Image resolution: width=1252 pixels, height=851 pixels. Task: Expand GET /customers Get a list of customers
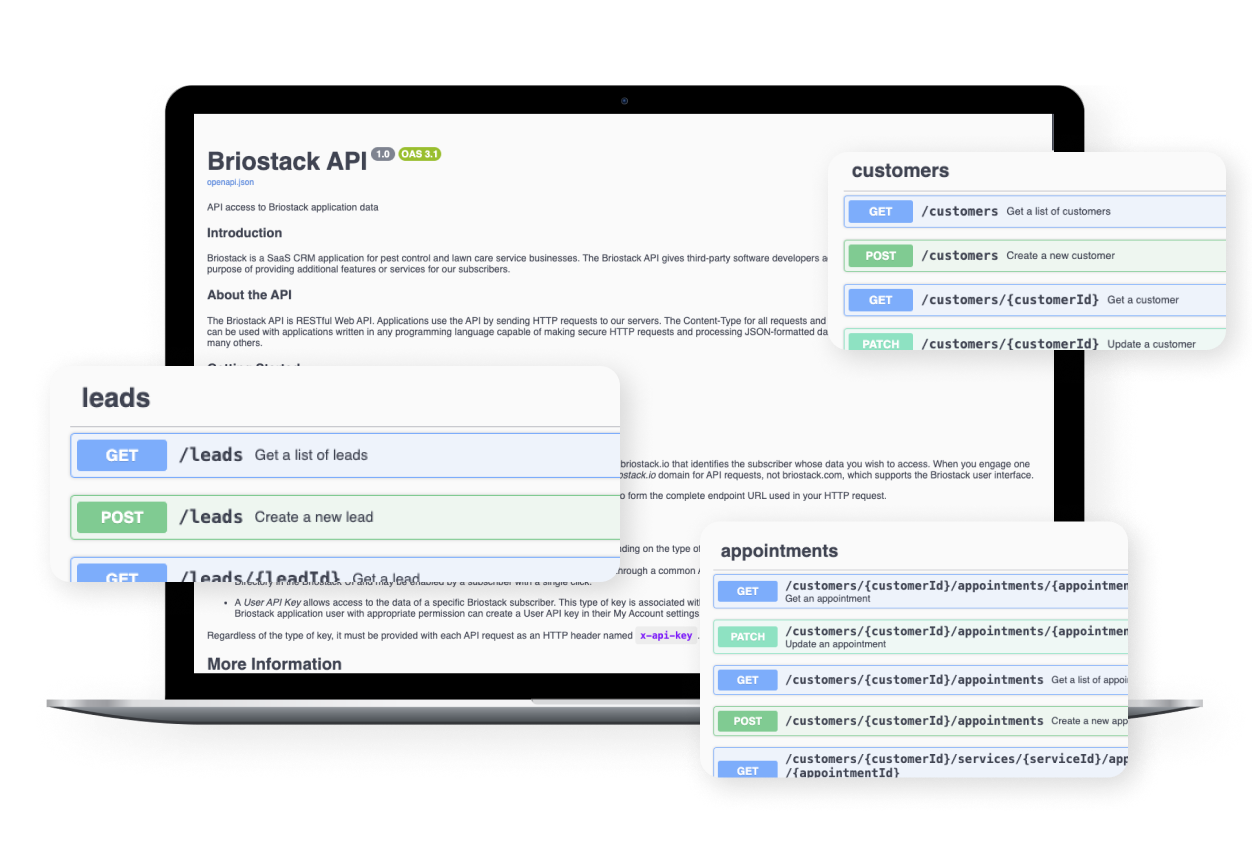coord(1035,211)
